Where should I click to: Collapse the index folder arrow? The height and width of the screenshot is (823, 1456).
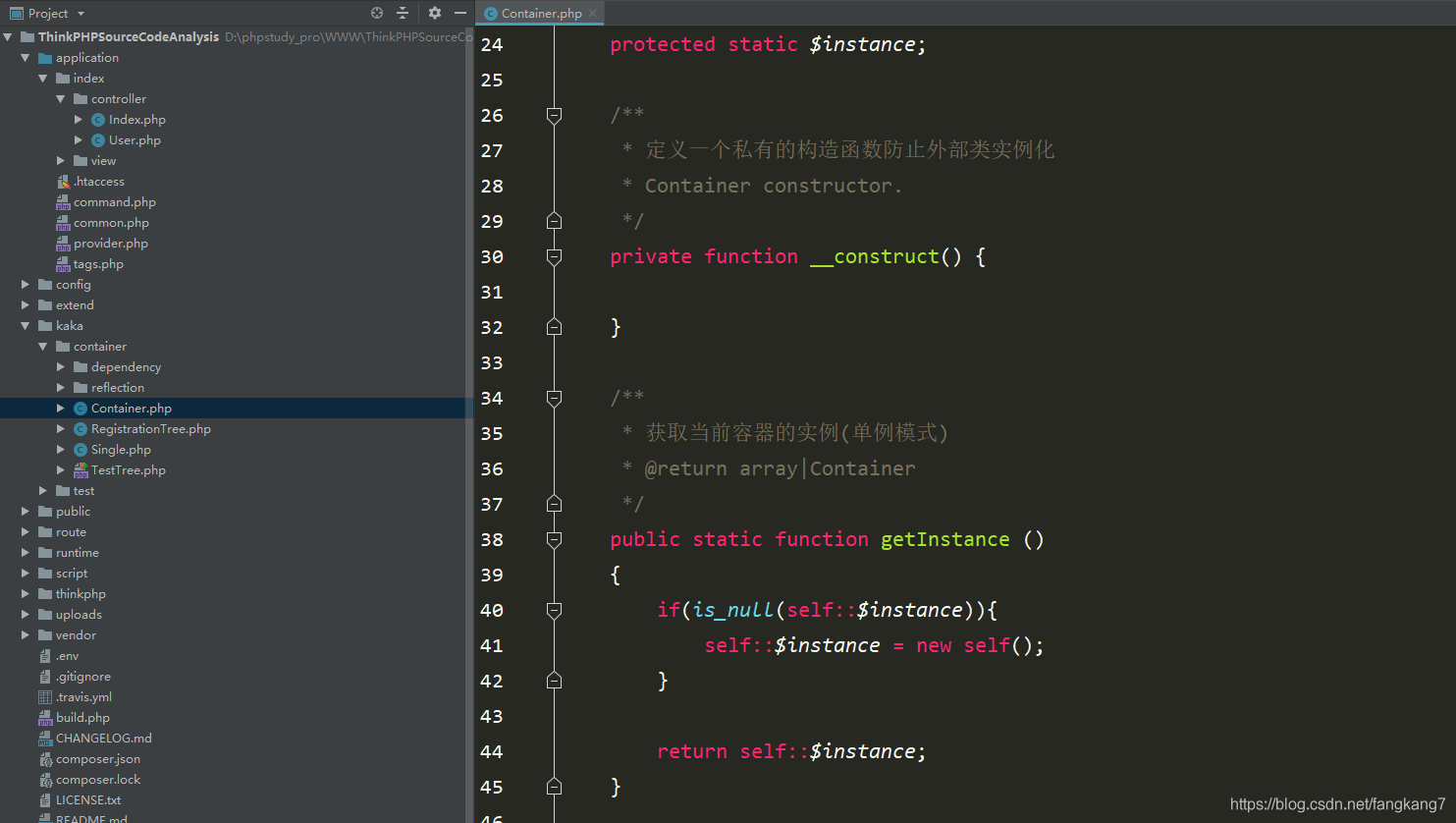pyautogui.click(x=43, y=79)
